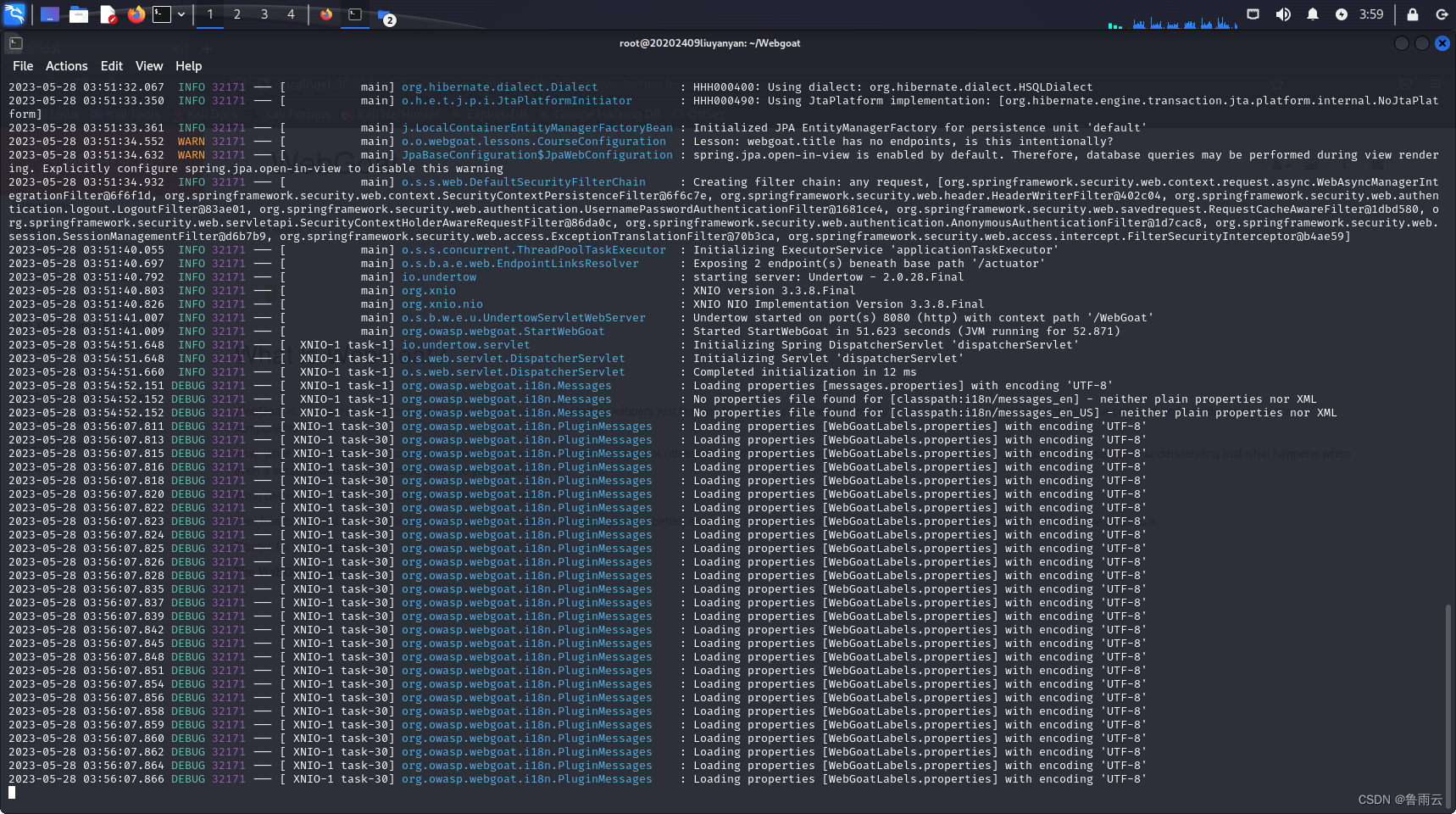1456x814 pixels.
Task: Switch to workspace 1
Action: (210, 14)
